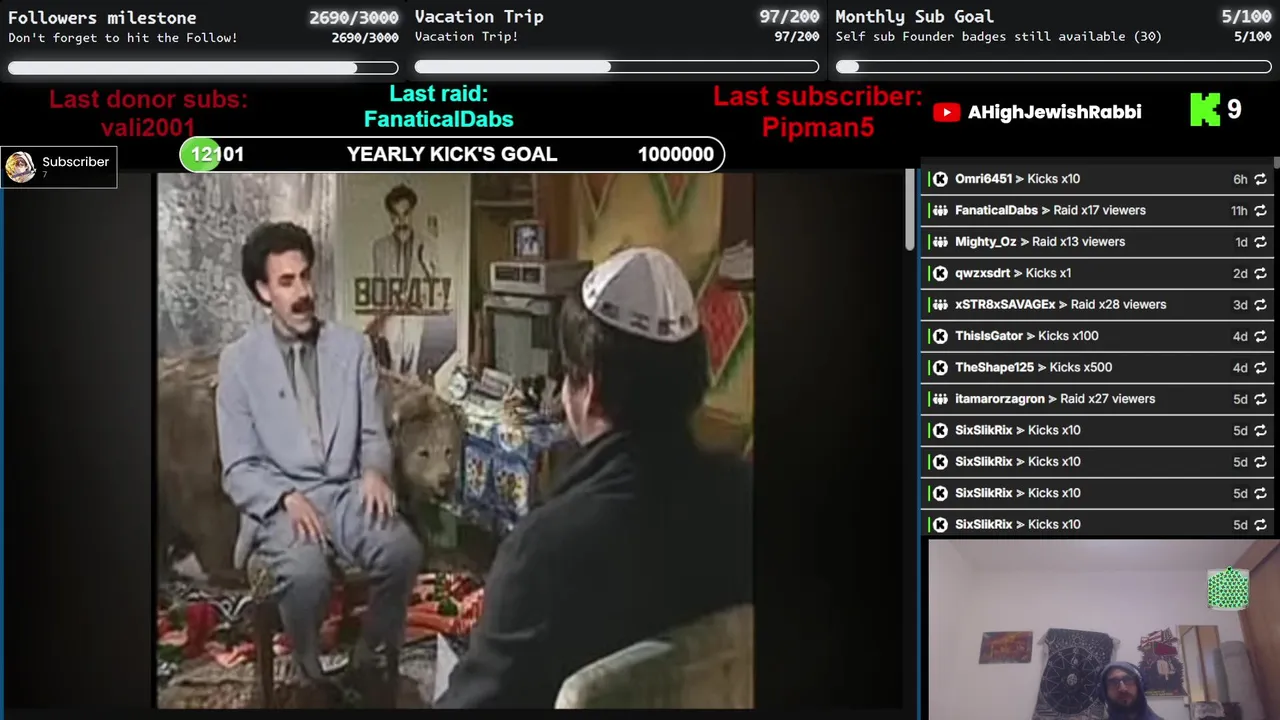Image resolution: width=1280 pixels, height=720 pixels.
Task: Click last raid name FanaticalDabs
Action: 438,119
